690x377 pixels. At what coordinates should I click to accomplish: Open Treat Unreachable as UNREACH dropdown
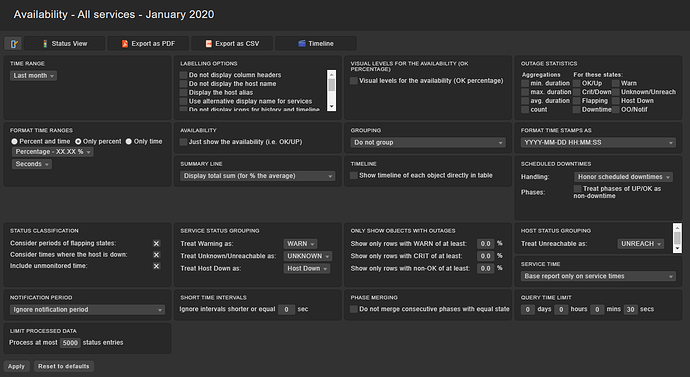pyautogui.click(x=641, y=244)
